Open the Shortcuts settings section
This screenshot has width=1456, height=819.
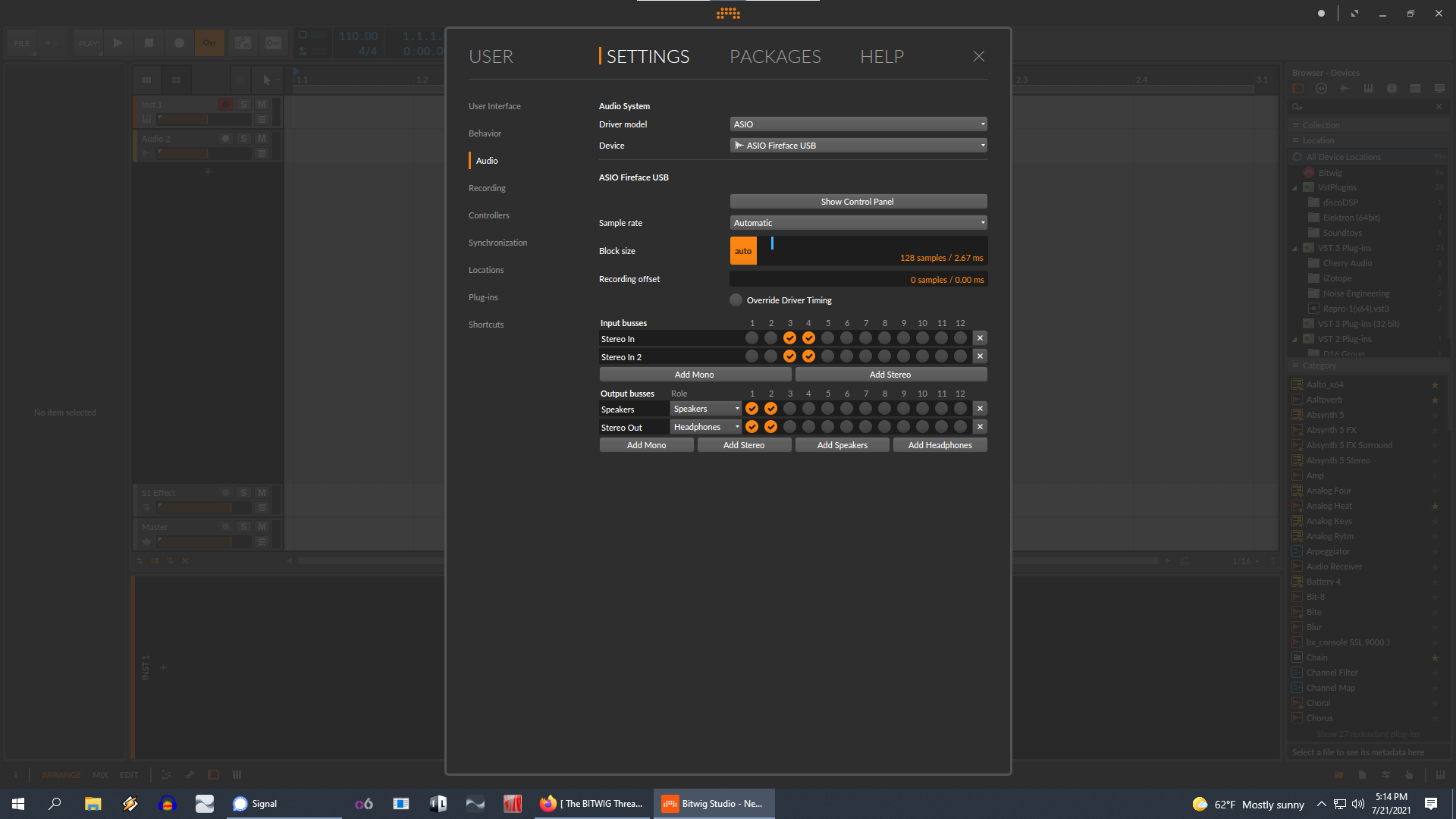point(486,325)
